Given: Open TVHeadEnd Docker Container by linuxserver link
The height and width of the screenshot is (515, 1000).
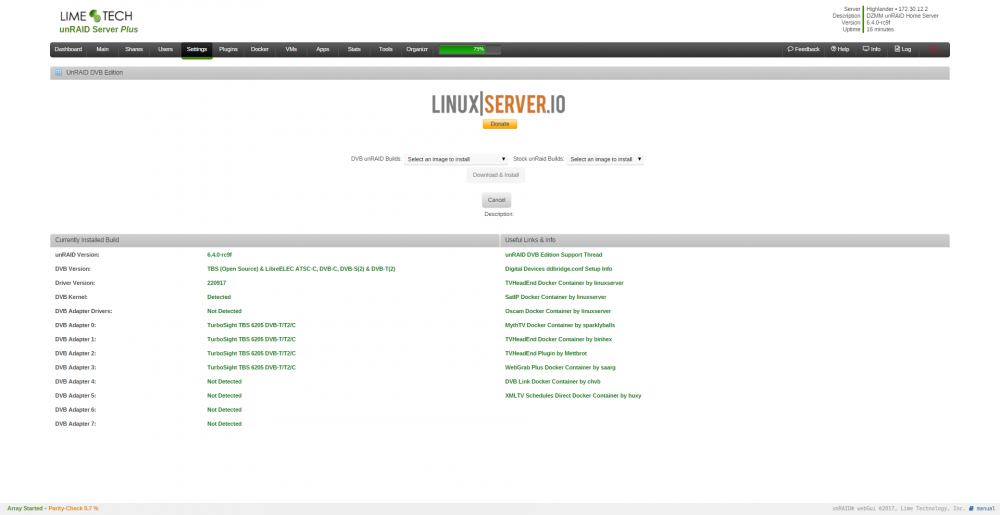Looking at the screenshot, I should [x=564, y=283].
